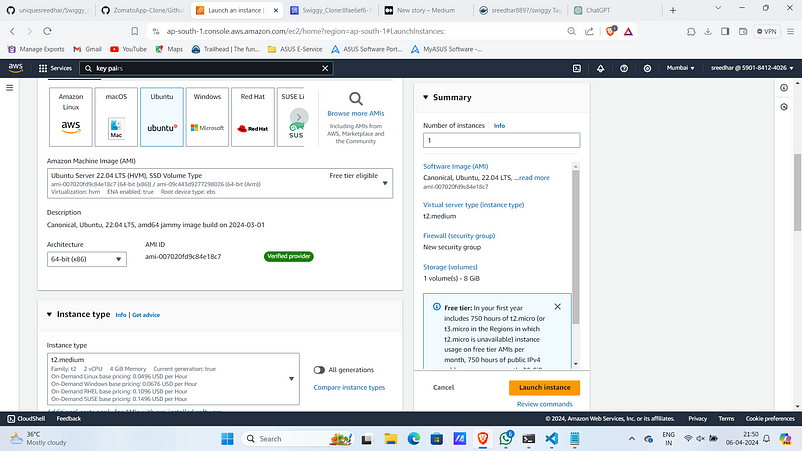Open CloudShell from the footer
The height and width of the screenshot is (451, 802).
tap(26, 419)
